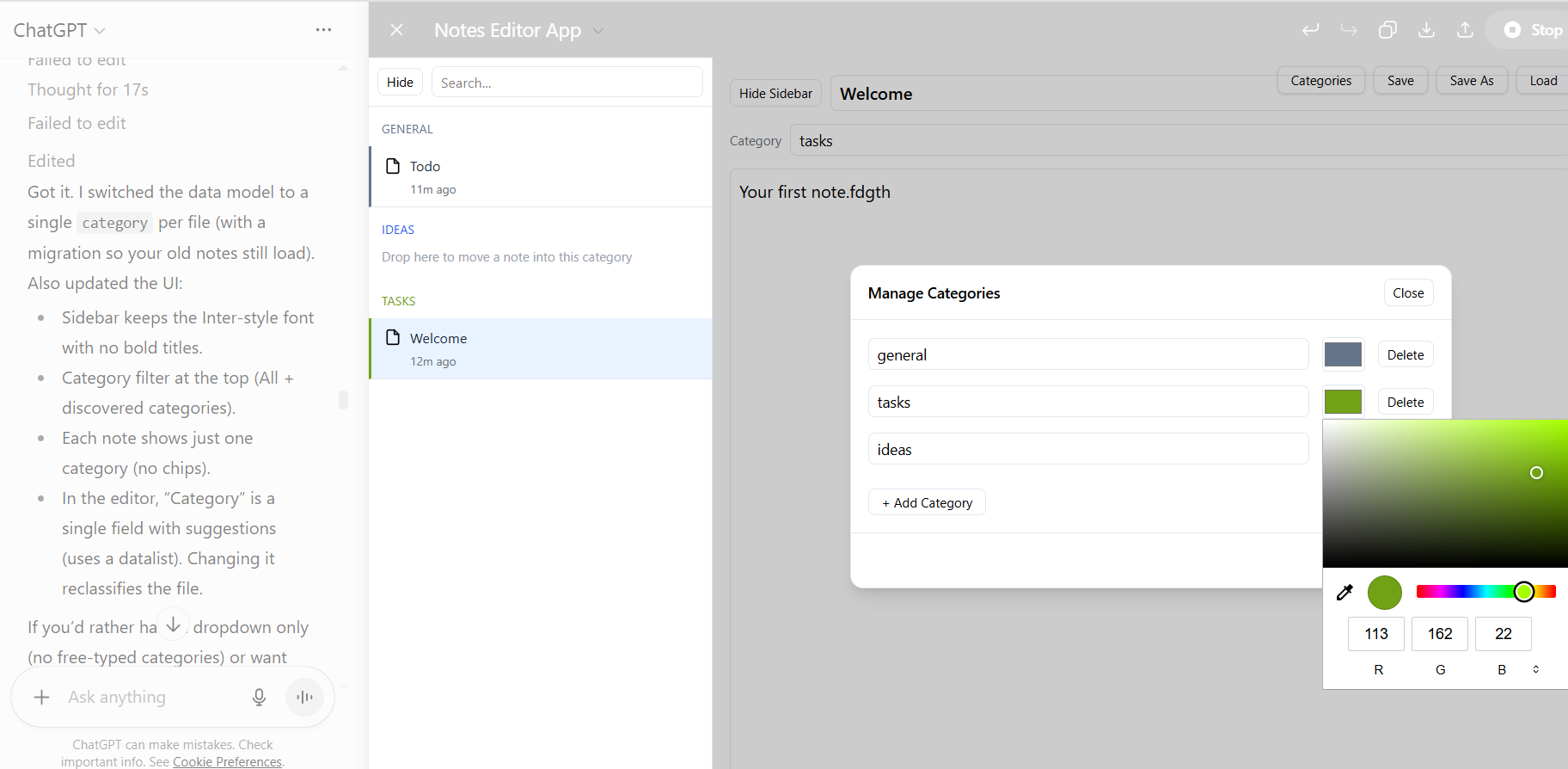The width and height of the screenshot is (1568, 769).
Task: Delete the tasks category
Action: tap(1406, 403)
